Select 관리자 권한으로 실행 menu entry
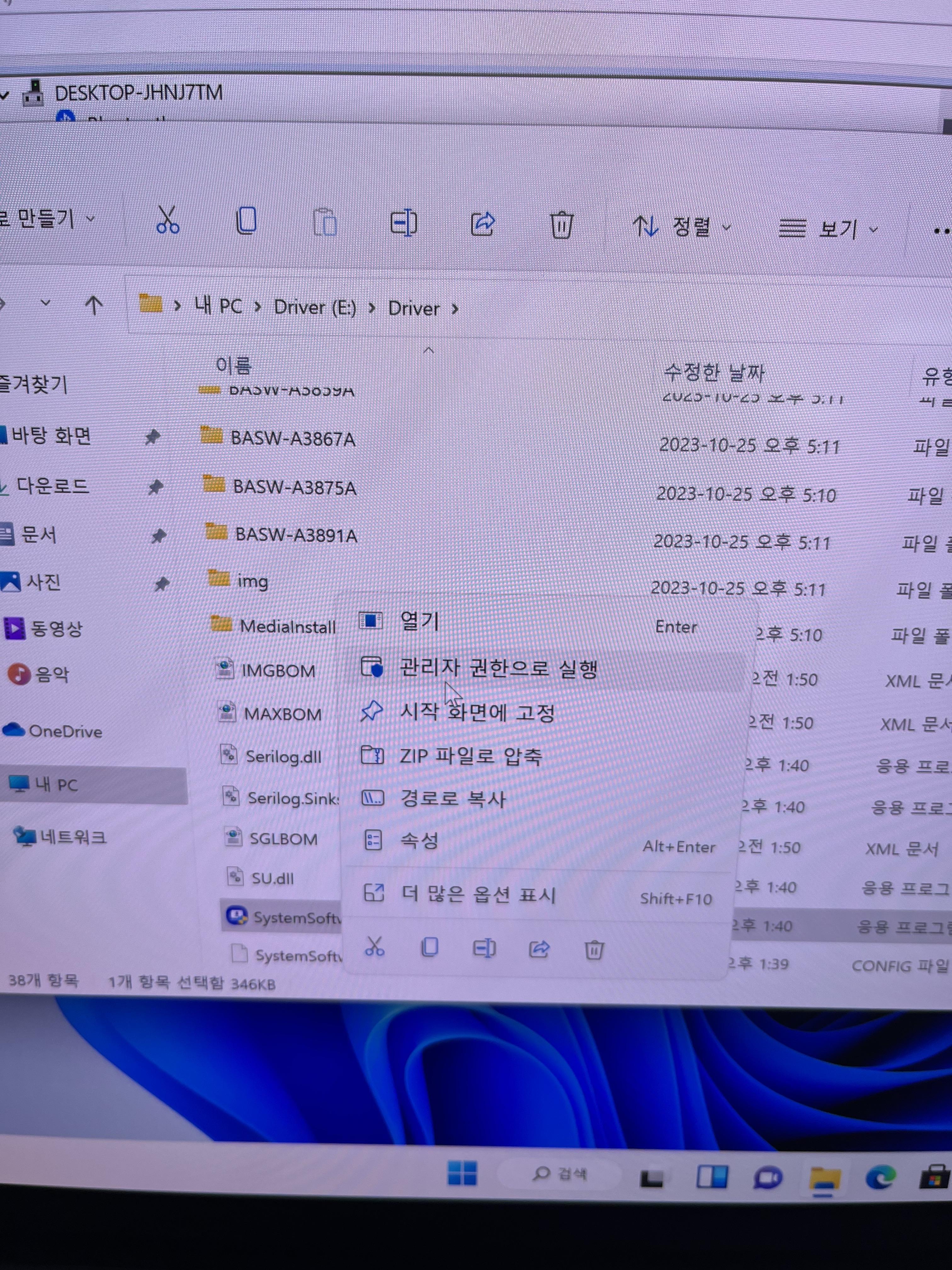The image size is (952, 1270). (x=498, y=668)
